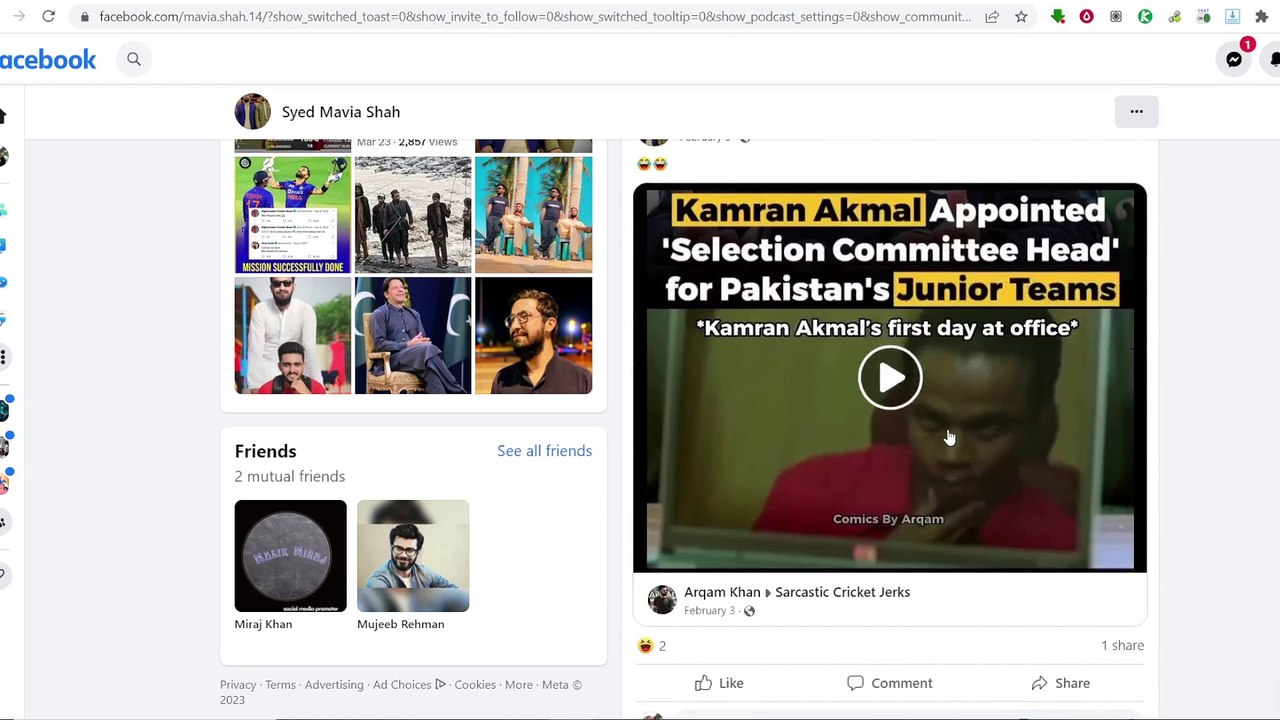1280x720 pixels.
Task: Share the Arqam Khan post
Action: 1060,683
